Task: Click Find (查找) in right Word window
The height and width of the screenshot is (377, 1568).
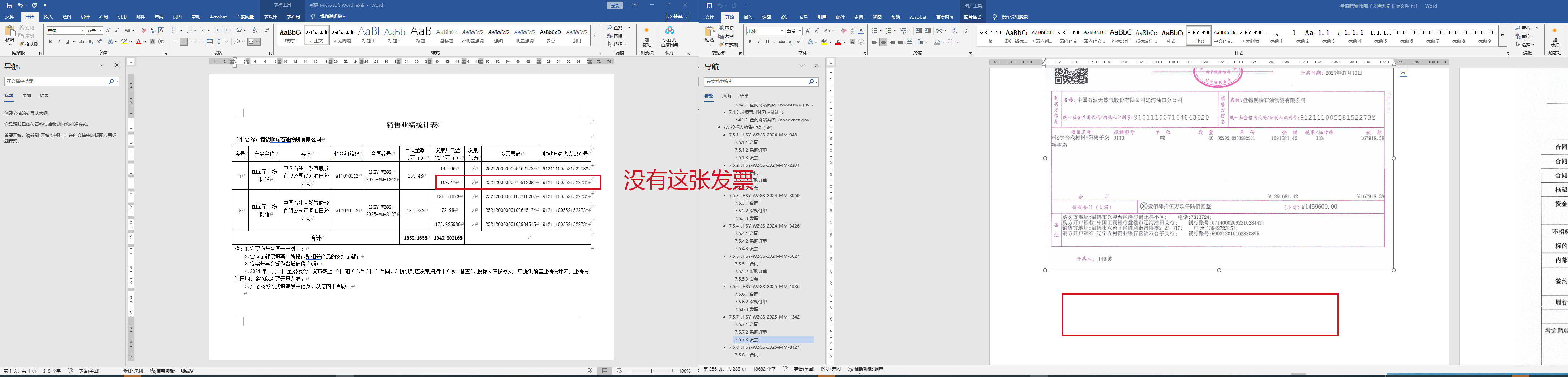Action: point(1525,28)
